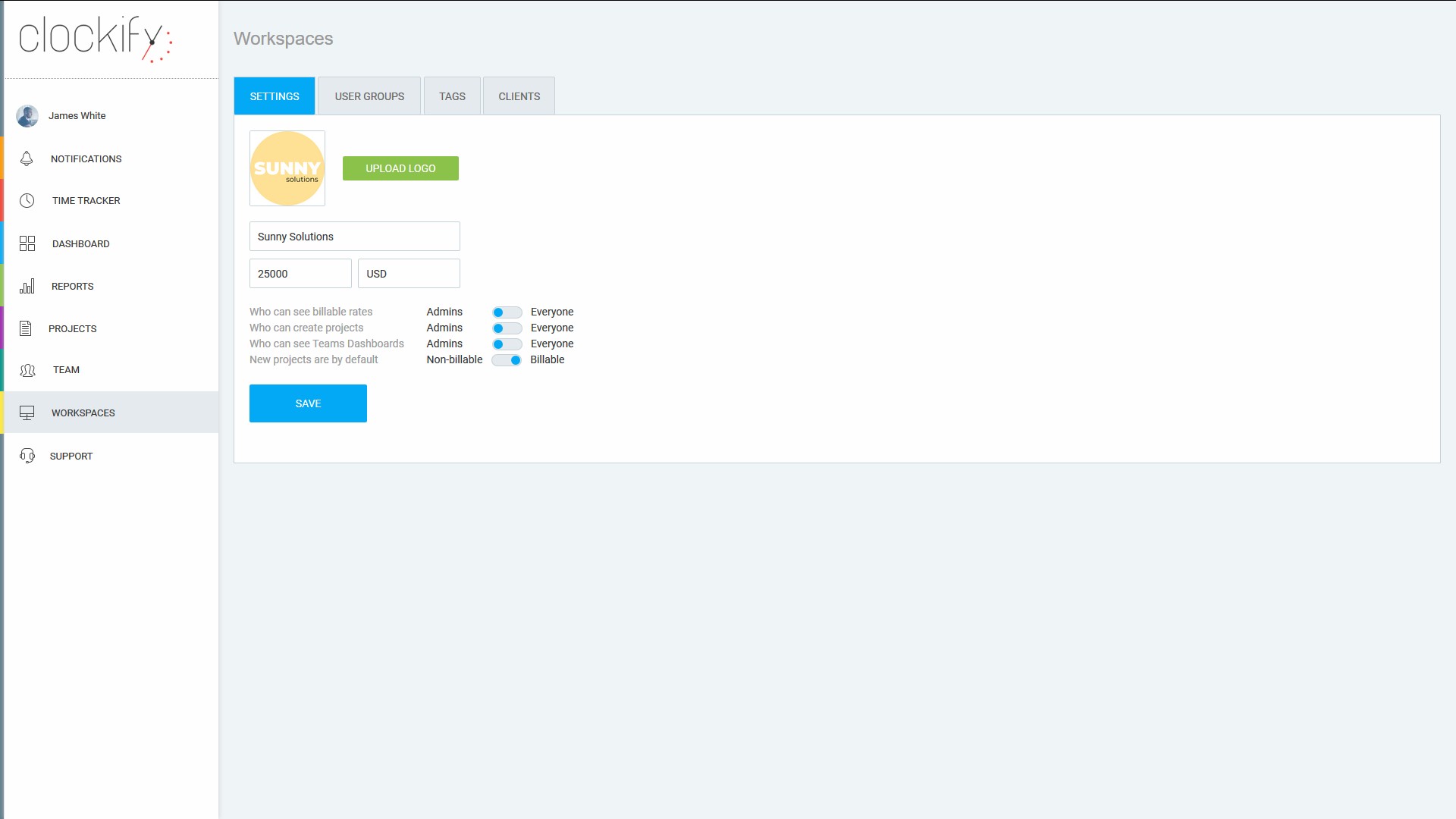Click the Projects document icon
The height and width of the screenshot is (819, 1456).
click(x=26, y=328)
